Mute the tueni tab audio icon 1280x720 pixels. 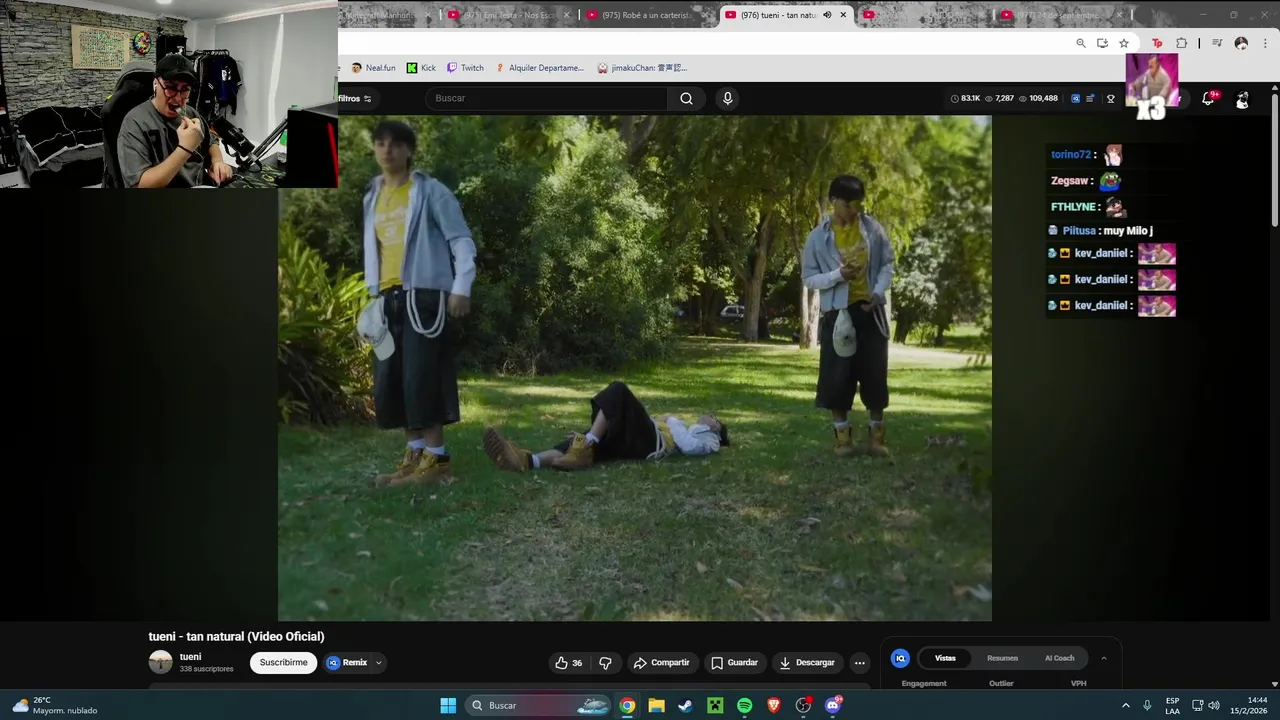tap(827, 15)
